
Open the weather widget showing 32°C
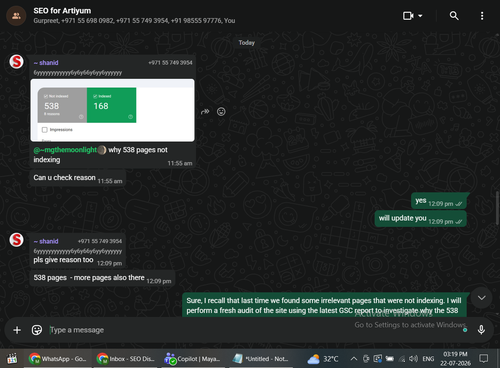pyautogui.click(x=323, y=359)
